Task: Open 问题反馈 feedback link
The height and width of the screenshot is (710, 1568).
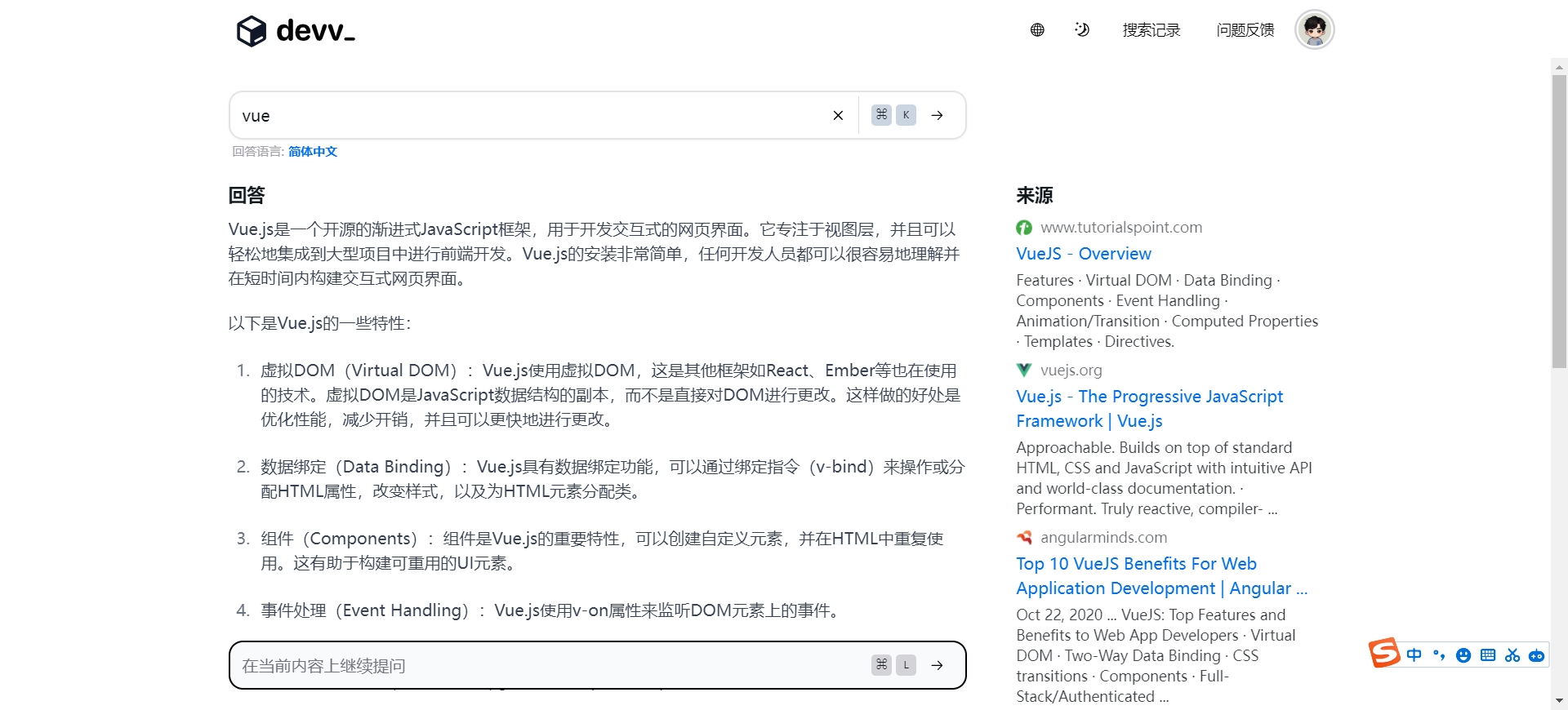Action: click(x=1245, y=30)
